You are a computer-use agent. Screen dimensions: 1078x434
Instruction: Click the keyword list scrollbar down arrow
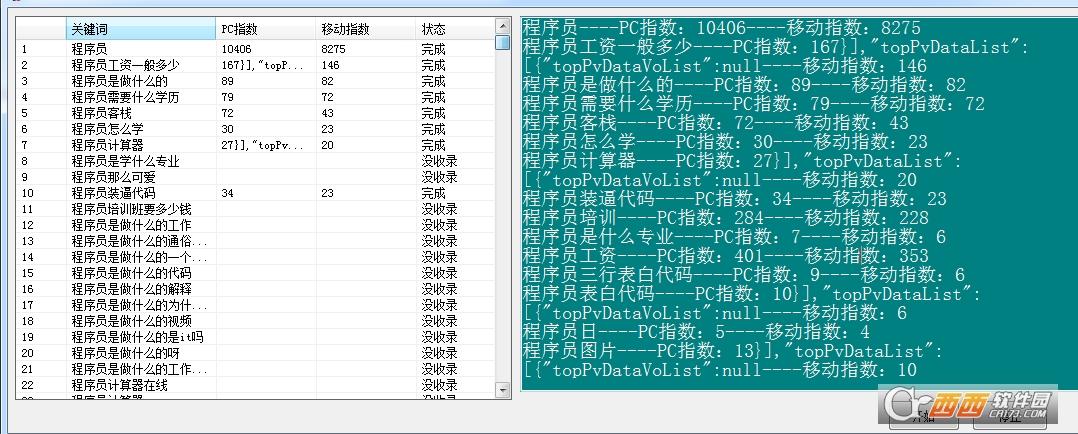tap(503, 390)
